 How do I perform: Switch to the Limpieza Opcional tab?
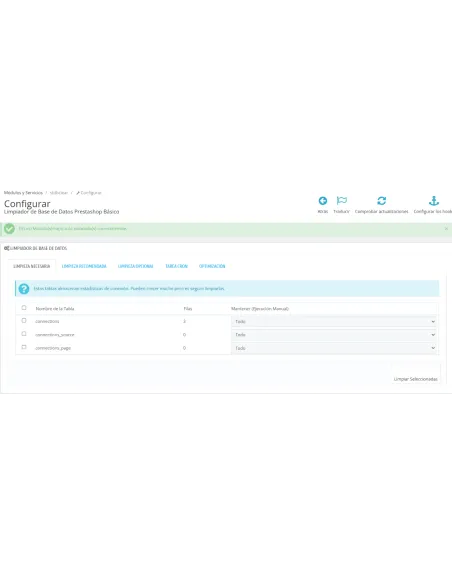(x=136, y=266)
